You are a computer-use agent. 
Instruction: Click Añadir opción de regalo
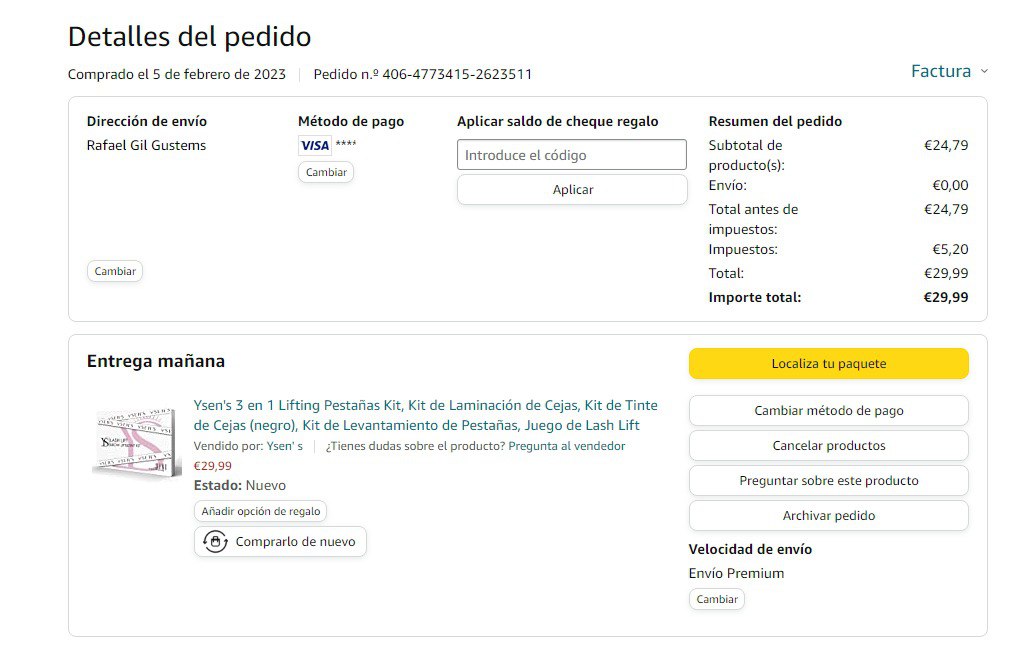[261, 511]
